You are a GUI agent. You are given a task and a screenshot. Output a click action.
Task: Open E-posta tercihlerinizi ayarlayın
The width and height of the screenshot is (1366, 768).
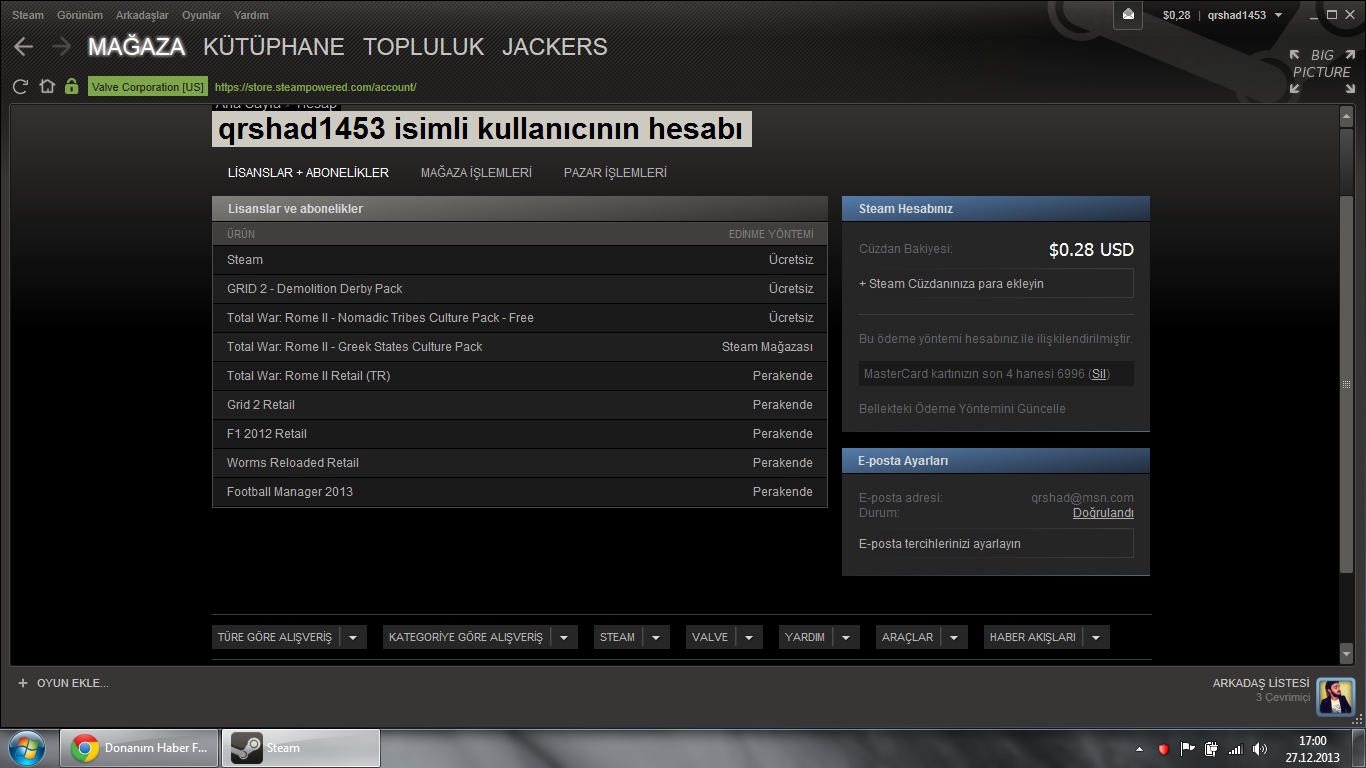pos(996,544)
